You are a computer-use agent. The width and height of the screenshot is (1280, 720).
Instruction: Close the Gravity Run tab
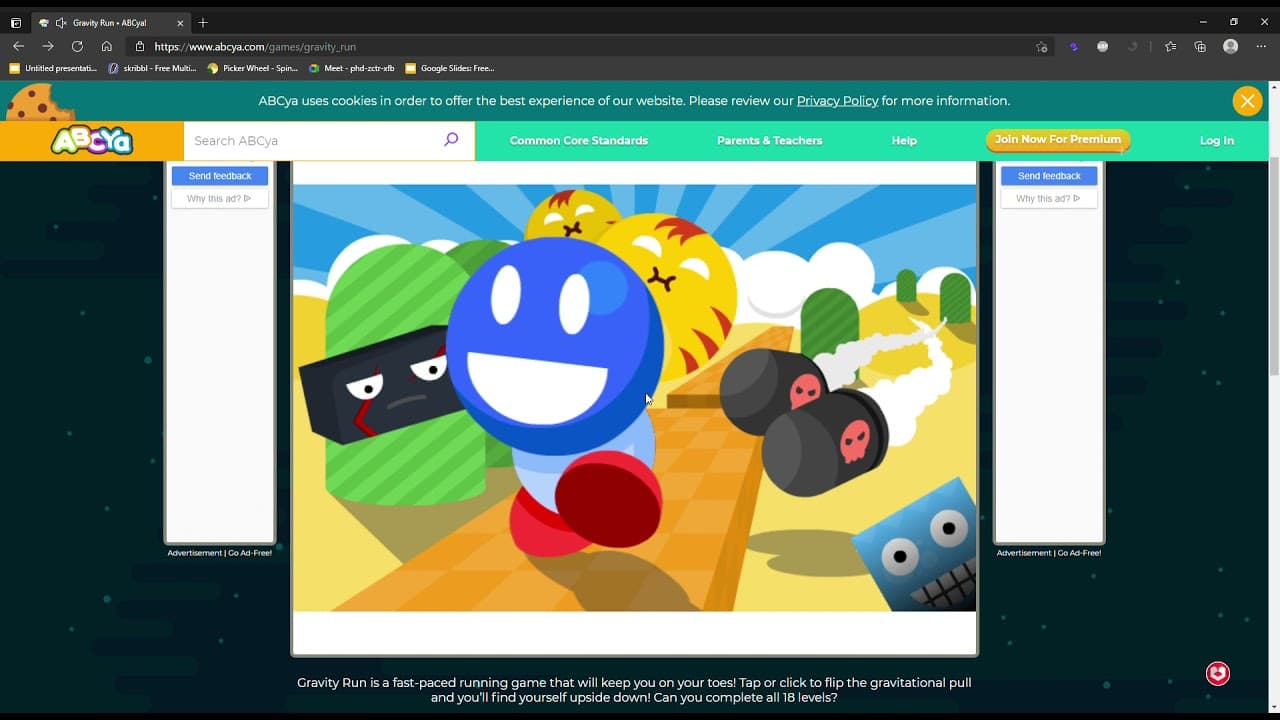(180, 22)
